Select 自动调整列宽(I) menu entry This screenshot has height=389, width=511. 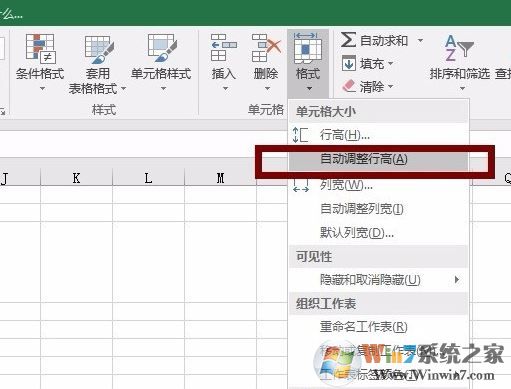pyautogui.click(x=379, y=209)
